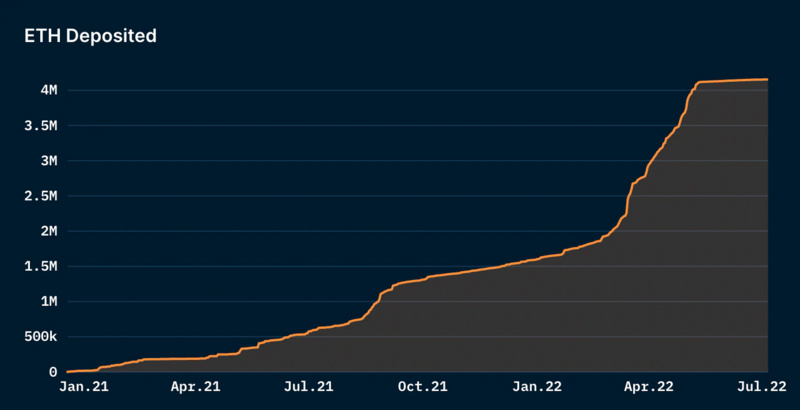Select the 4M y-axis label
The width and height of the screenshot is (800, 410).
(49, 90)
